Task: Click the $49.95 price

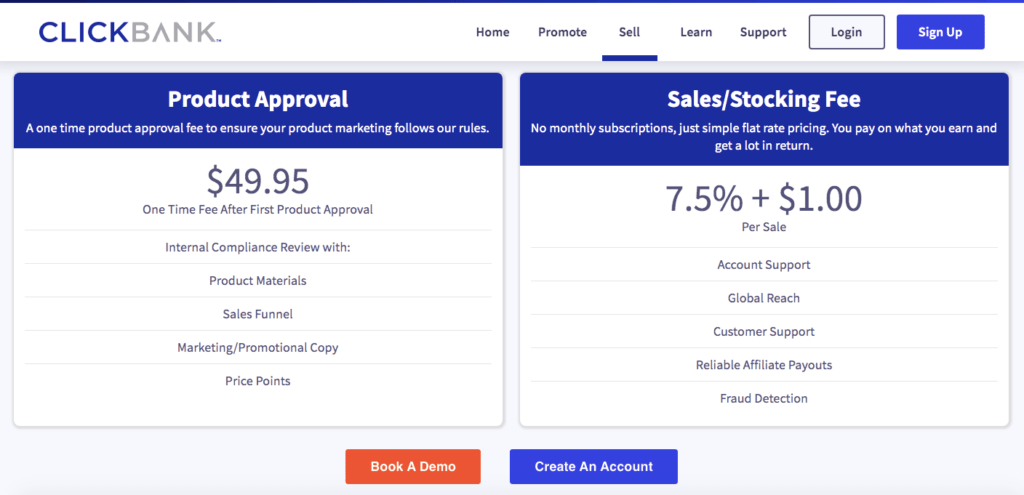Action: tap(258, 182)
